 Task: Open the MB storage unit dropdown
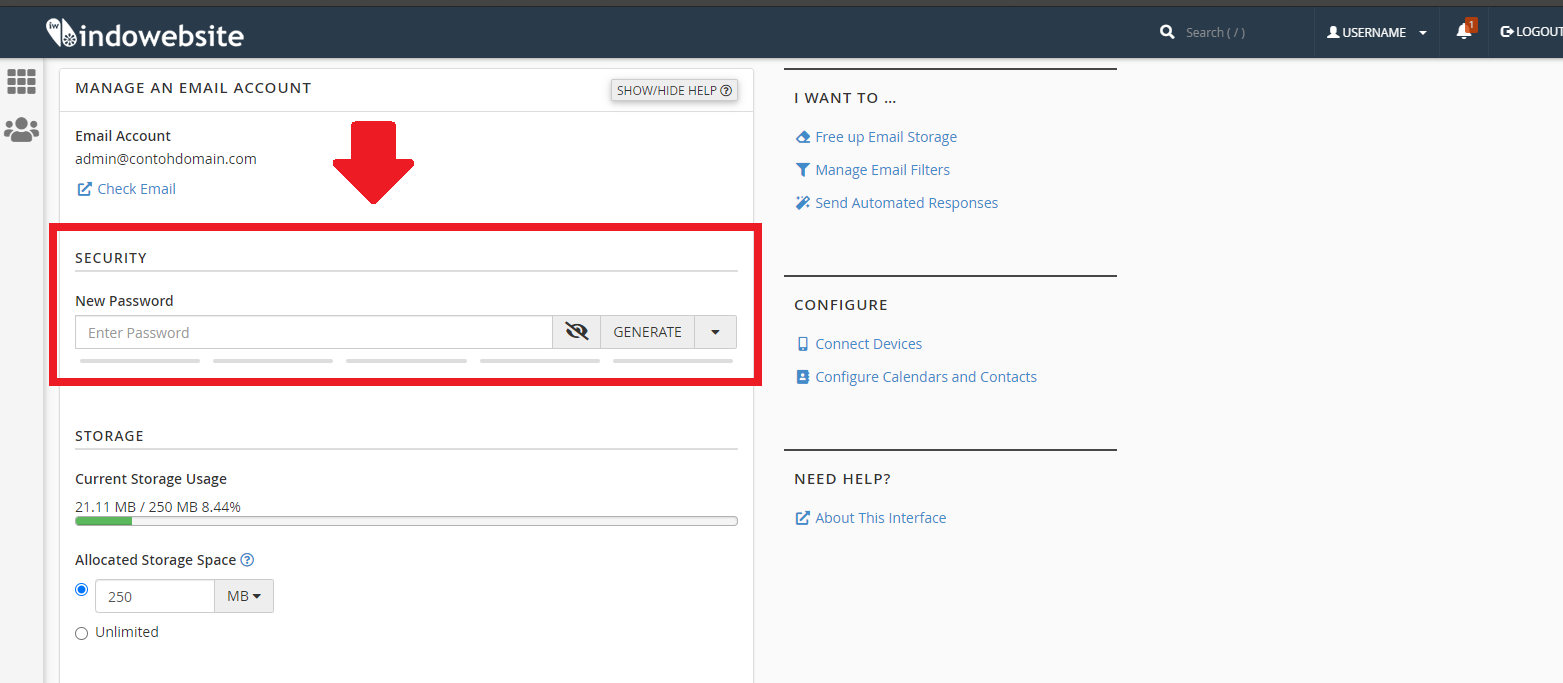coord(243,596)
